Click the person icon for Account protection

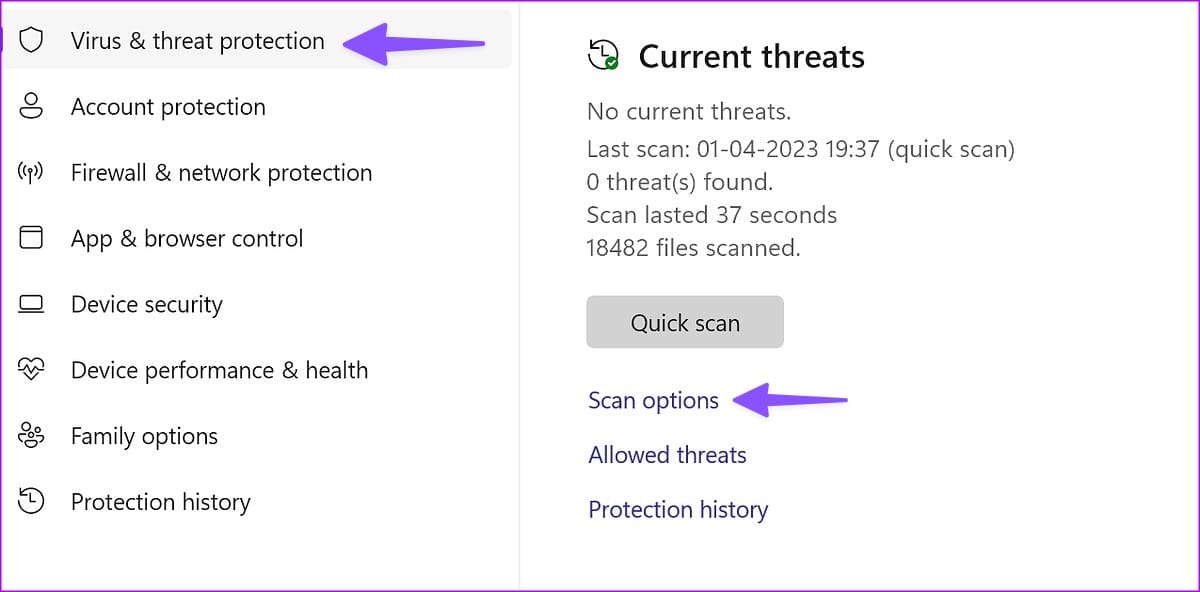[x=32, y=107]
